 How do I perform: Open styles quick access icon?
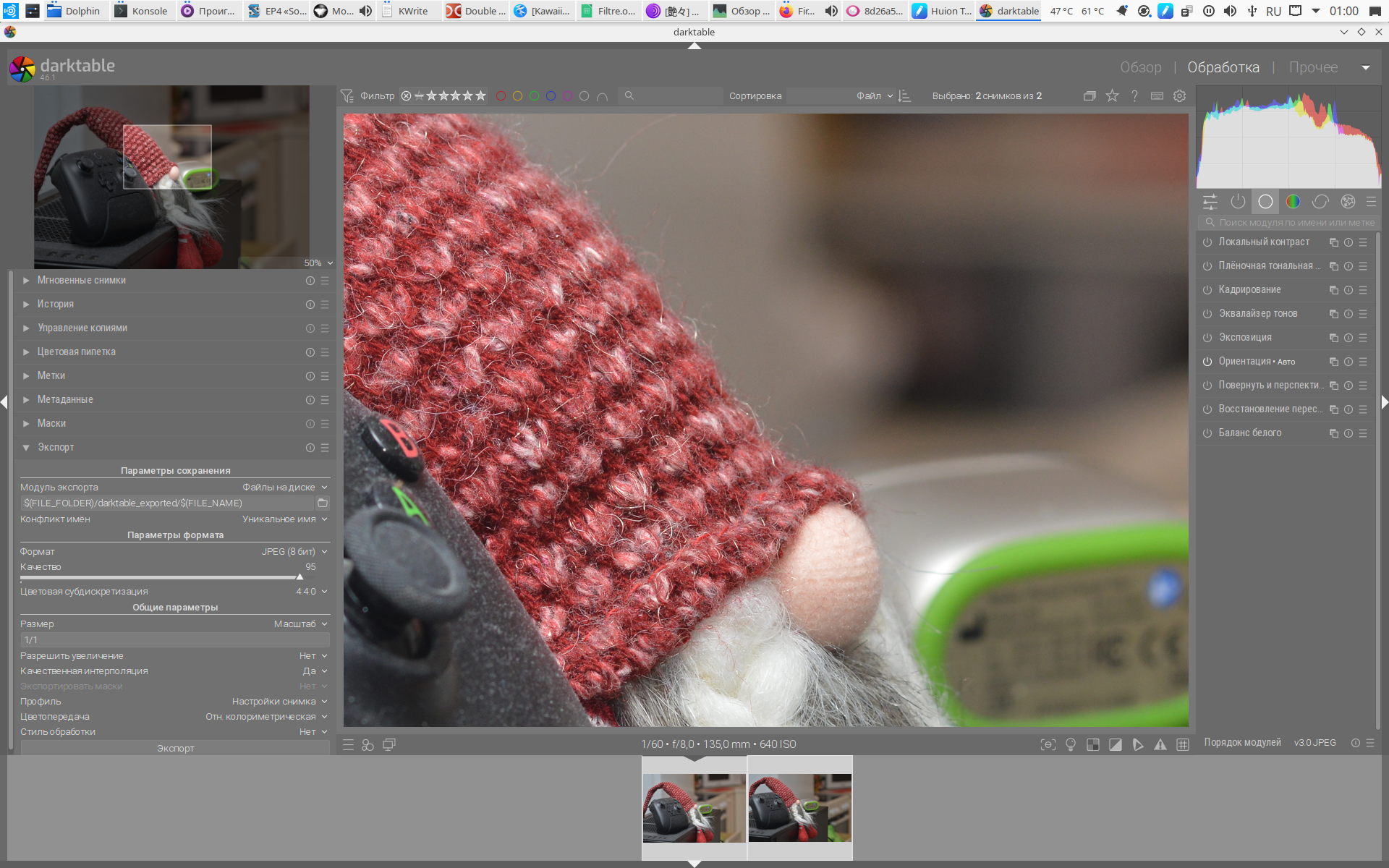click(368, 744)
